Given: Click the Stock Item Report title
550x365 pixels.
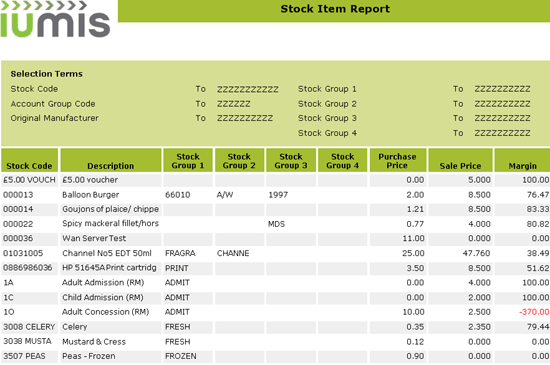Looking at the screenshot, I should [335, 9].
